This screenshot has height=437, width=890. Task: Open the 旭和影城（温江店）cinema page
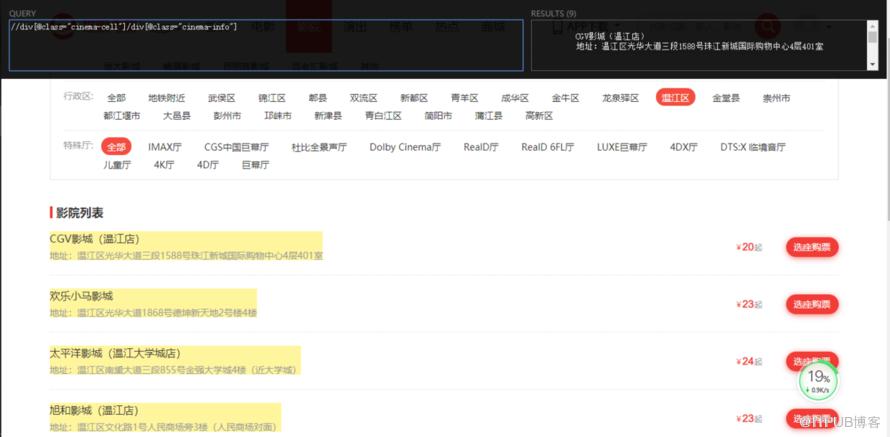pos(94,410)
